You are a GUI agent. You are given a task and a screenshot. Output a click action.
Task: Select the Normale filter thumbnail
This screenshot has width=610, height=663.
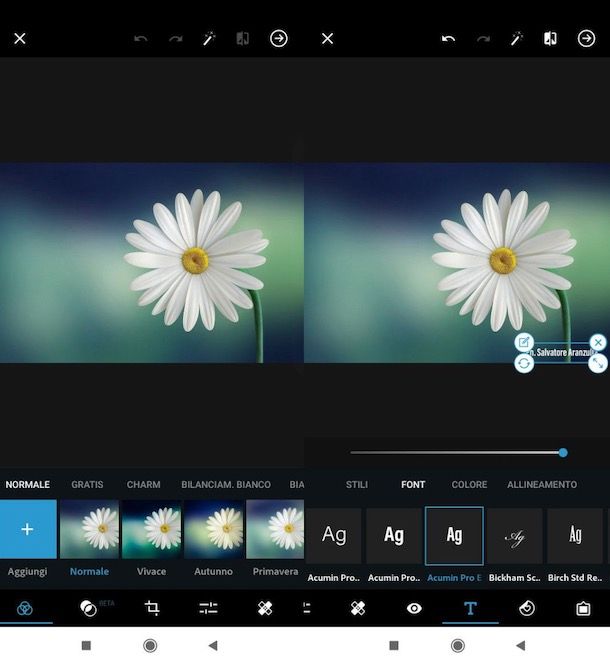point(89,529)
